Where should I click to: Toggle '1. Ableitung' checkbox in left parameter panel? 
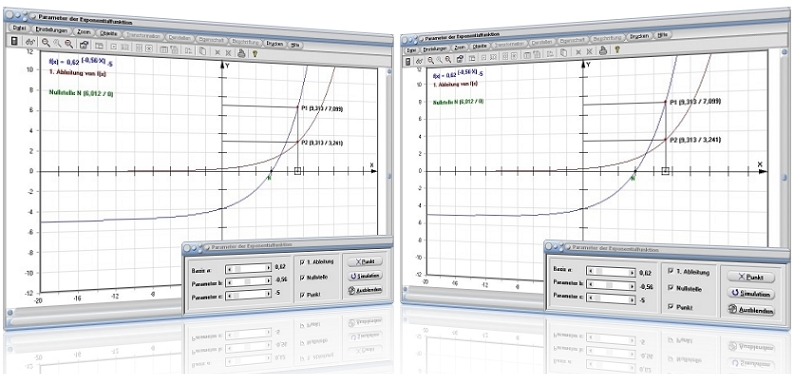302,262
